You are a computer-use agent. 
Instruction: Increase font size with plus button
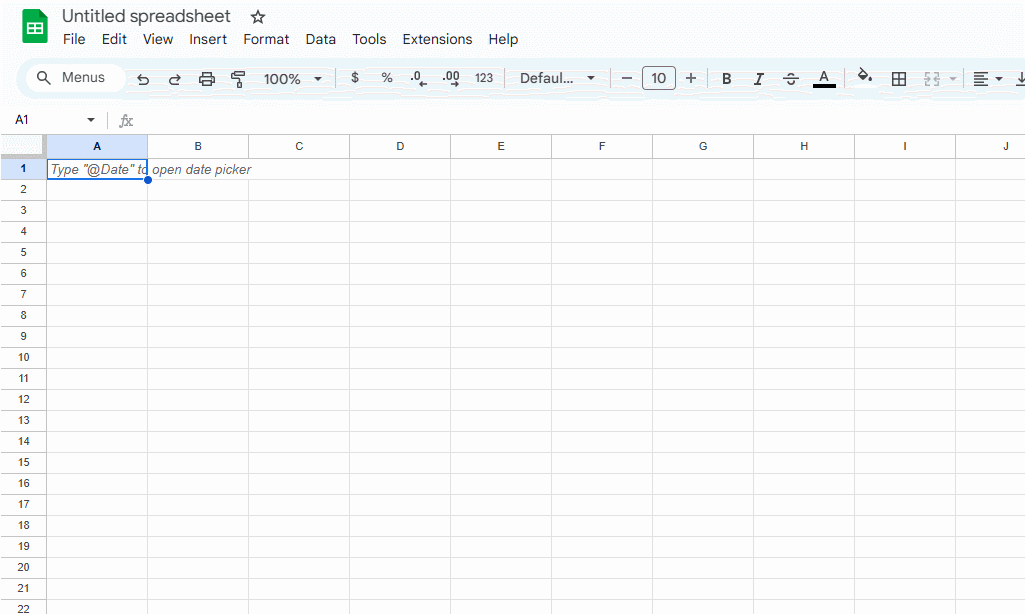coord(691,78)
